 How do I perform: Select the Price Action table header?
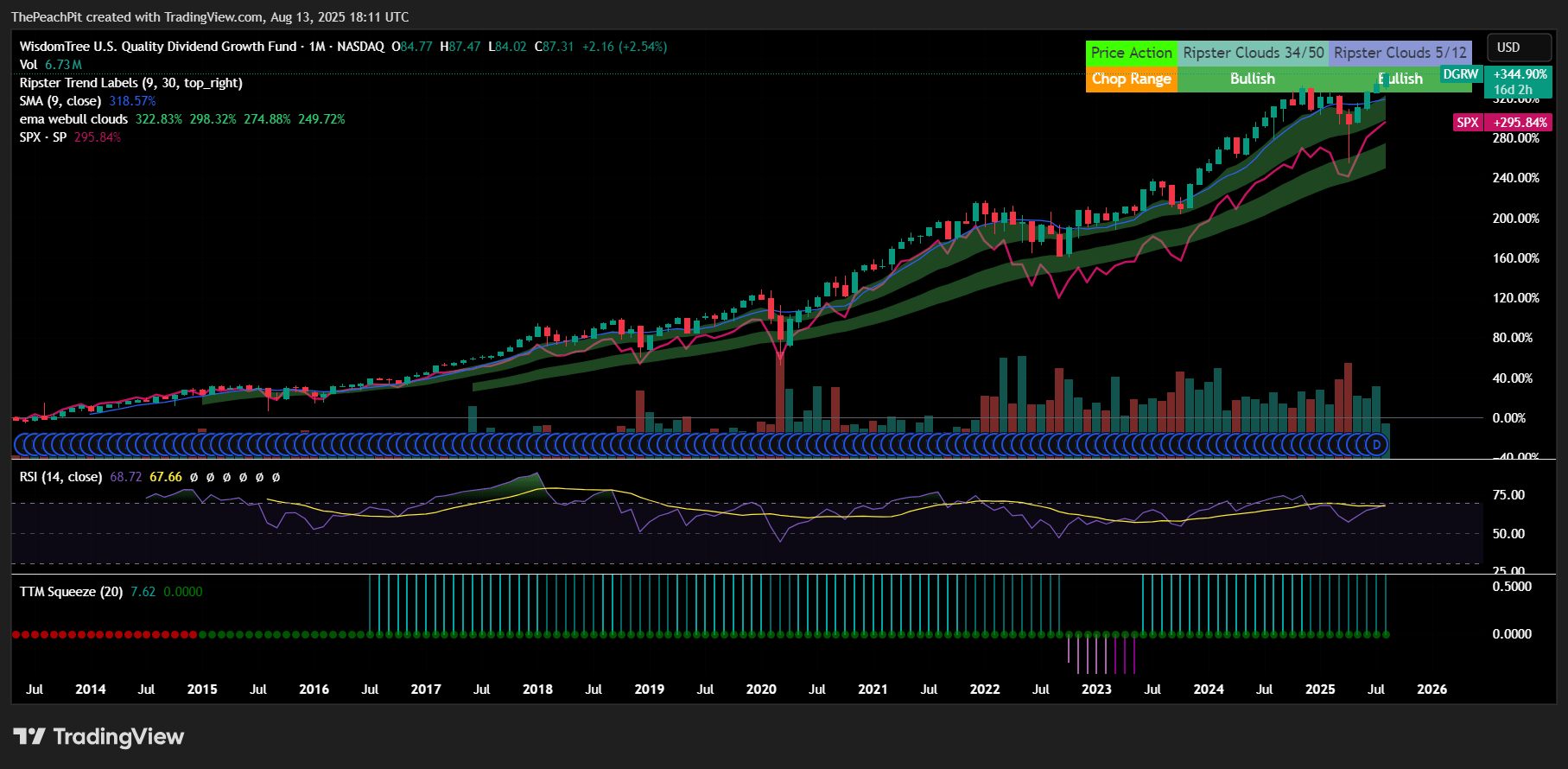coord(1131,53)
